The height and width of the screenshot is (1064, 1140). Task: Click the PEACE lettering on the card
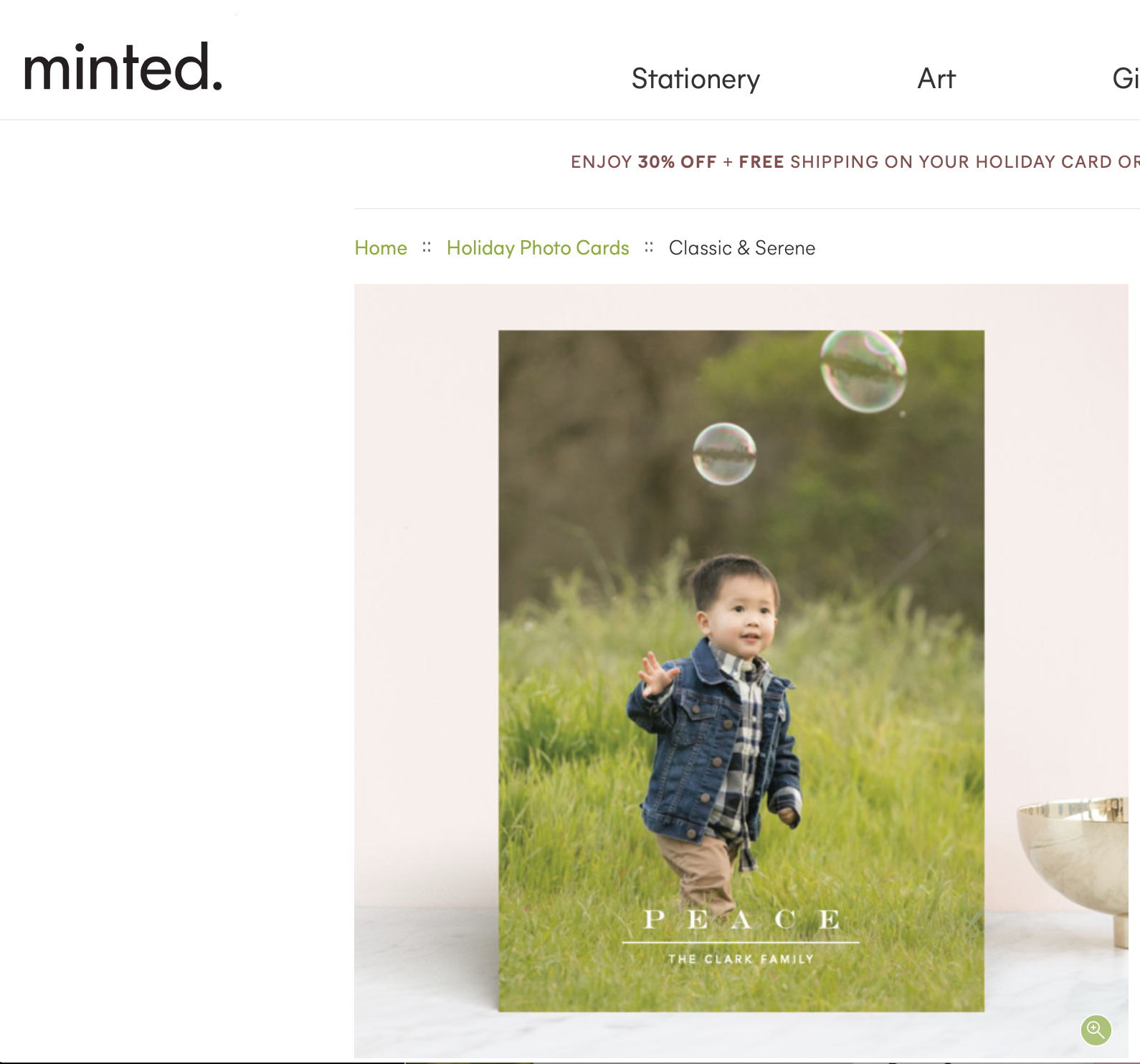tap(741, 919)
